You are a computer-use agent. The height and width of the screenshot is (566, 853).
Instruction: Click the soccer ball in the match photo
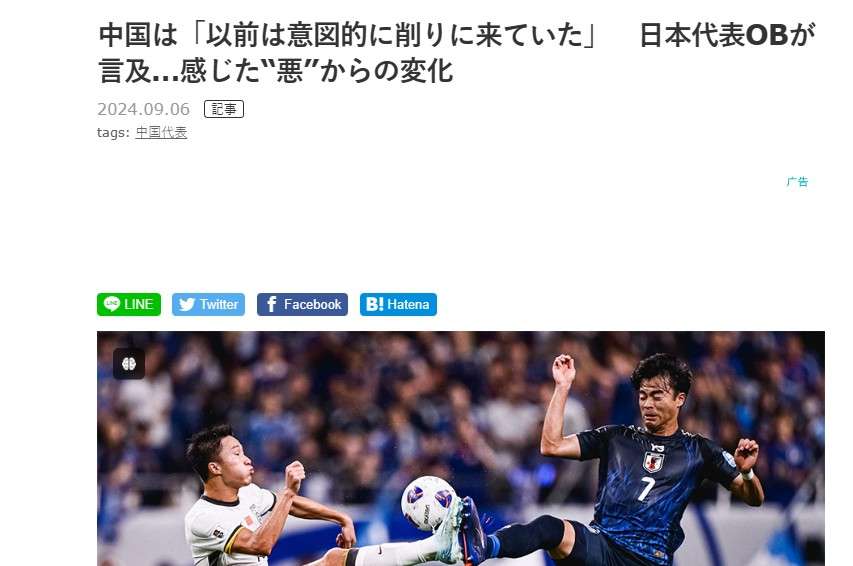tap(428, 503)
